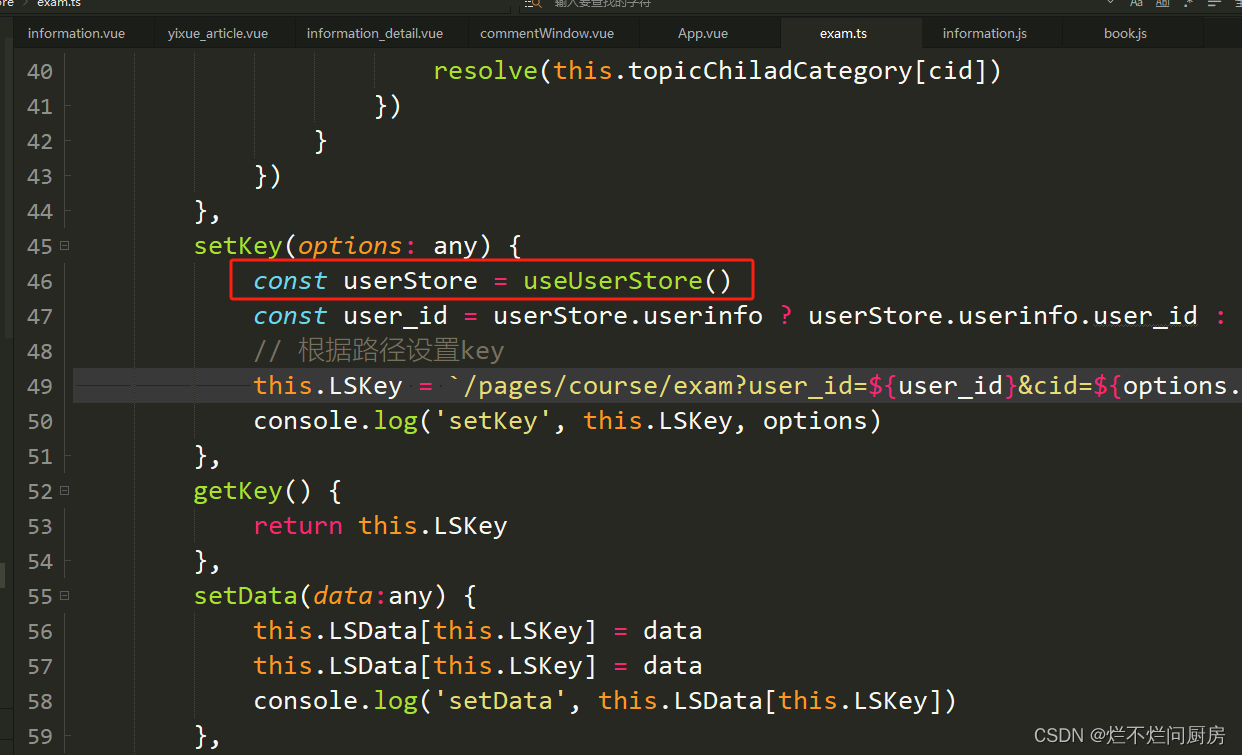Open the yixue_article.vue tab

(x=217, y=32)
